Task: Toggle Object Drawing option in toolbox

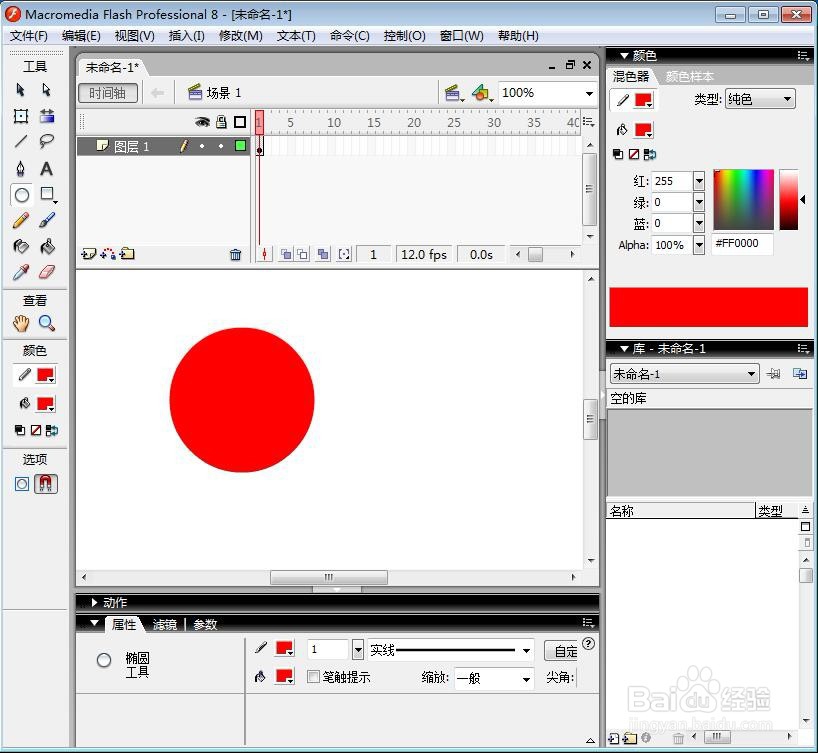Action: pyautogui.click(x=21, y=484)
